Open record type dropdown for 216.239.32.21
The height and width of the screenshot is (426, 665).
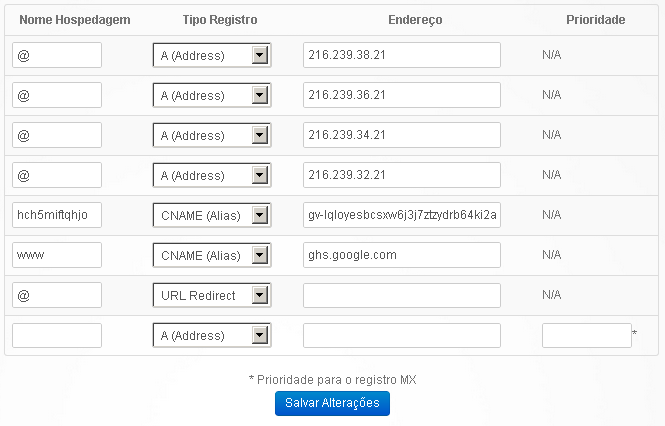(212, 175)
